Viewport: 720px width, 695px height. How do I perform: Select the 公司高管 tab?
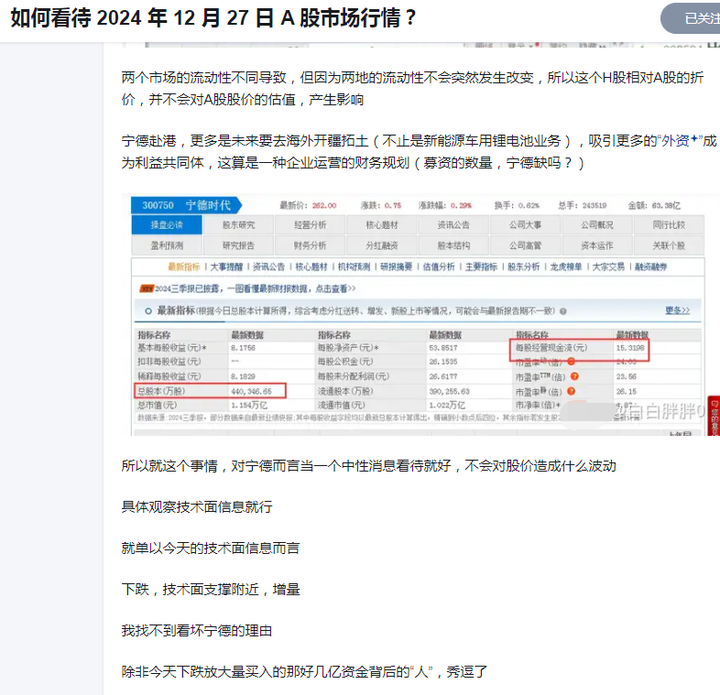point(525,246)
